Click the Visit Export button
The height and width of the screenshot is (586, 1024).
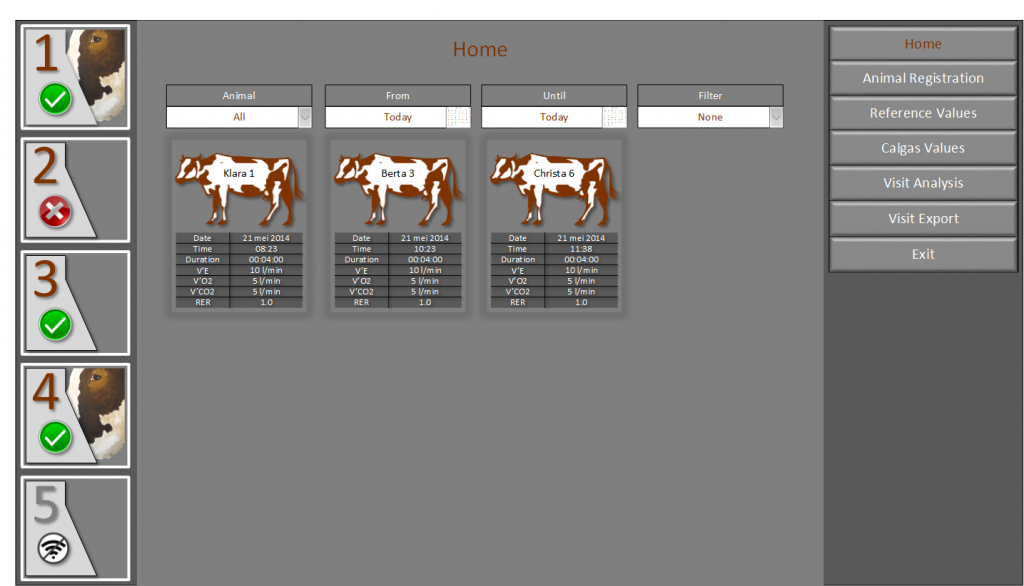coord(923,219)
